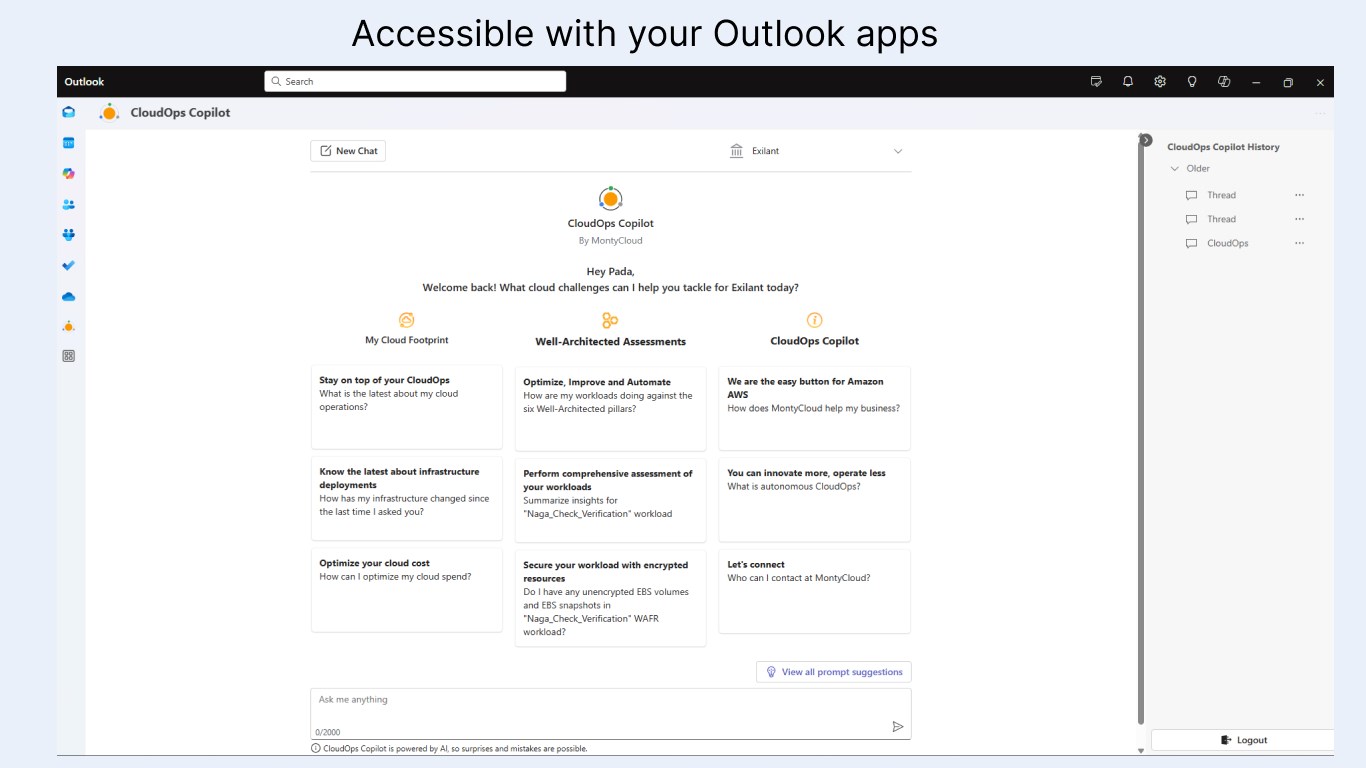Image resolution: width=1366 pixels, height=768 pixels.
Task: Select CloudOps Copilot orange sidebar icon
Action: (x=68, y=326)
